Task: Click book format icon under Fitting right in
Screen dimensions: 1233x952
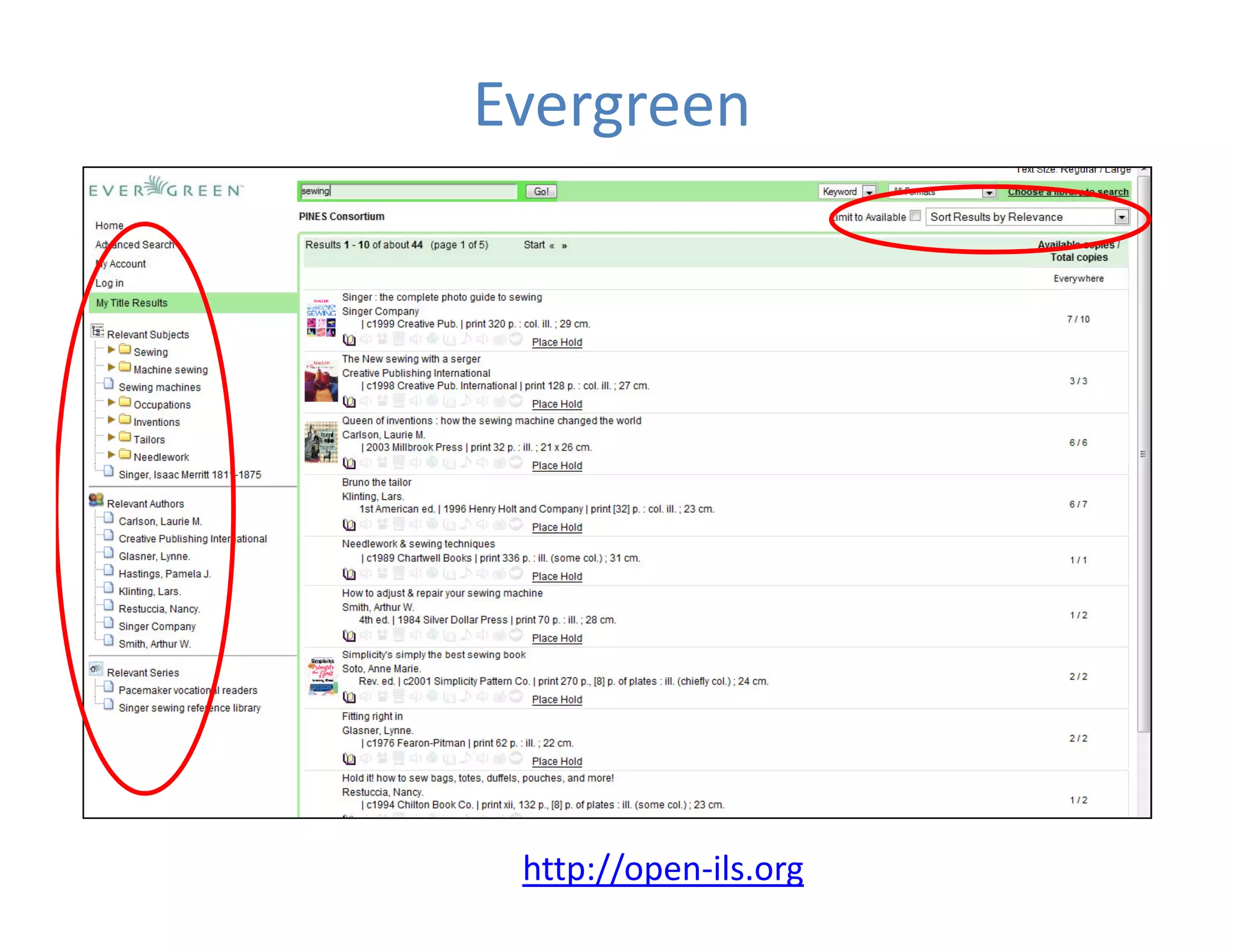Action: (x=349, y=759)
